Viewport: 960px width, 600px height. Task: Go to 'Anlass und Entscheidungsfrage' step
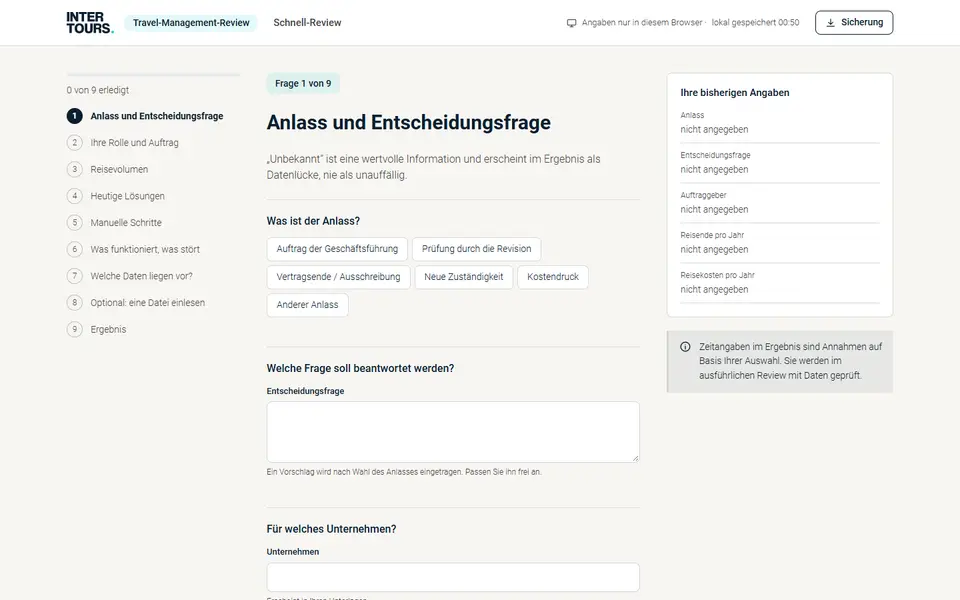[x=157, y=116]
